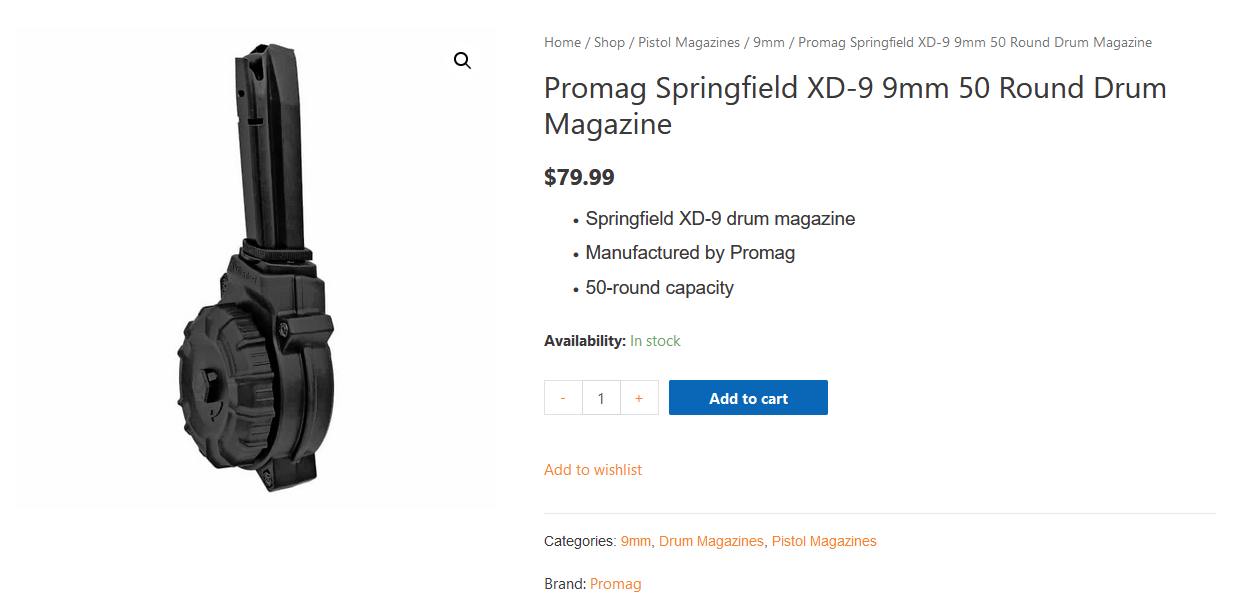
Task: Decrease quantity with the minus button
Action: pos(563,398)
